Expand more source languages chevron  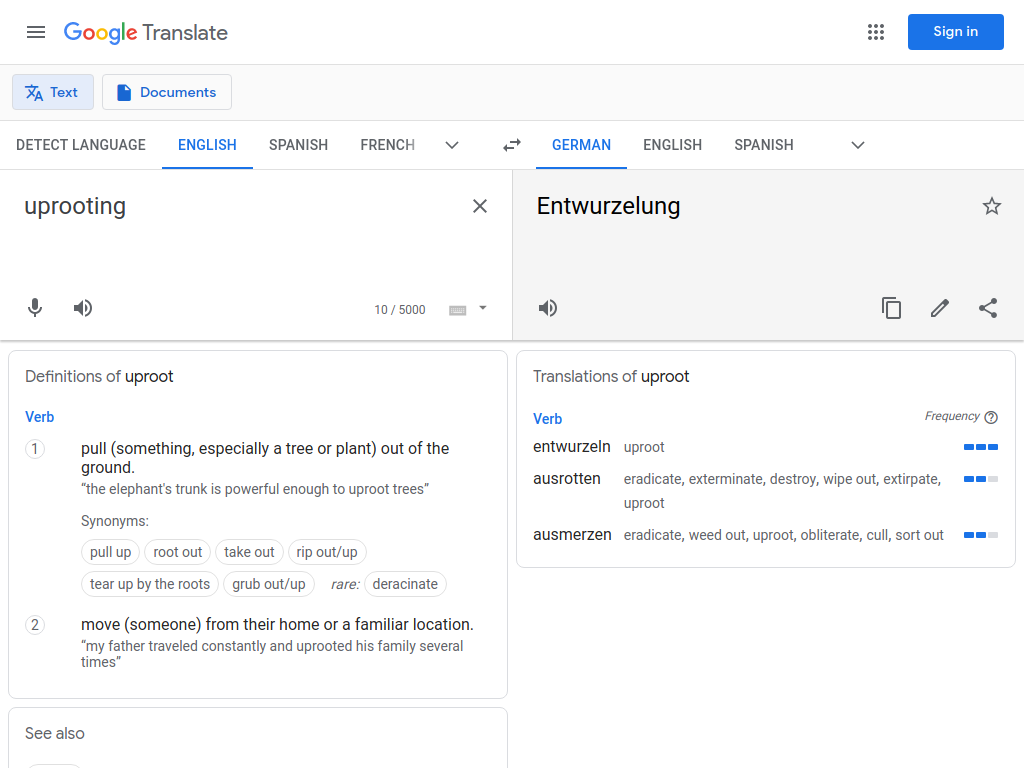coord(452,145)
